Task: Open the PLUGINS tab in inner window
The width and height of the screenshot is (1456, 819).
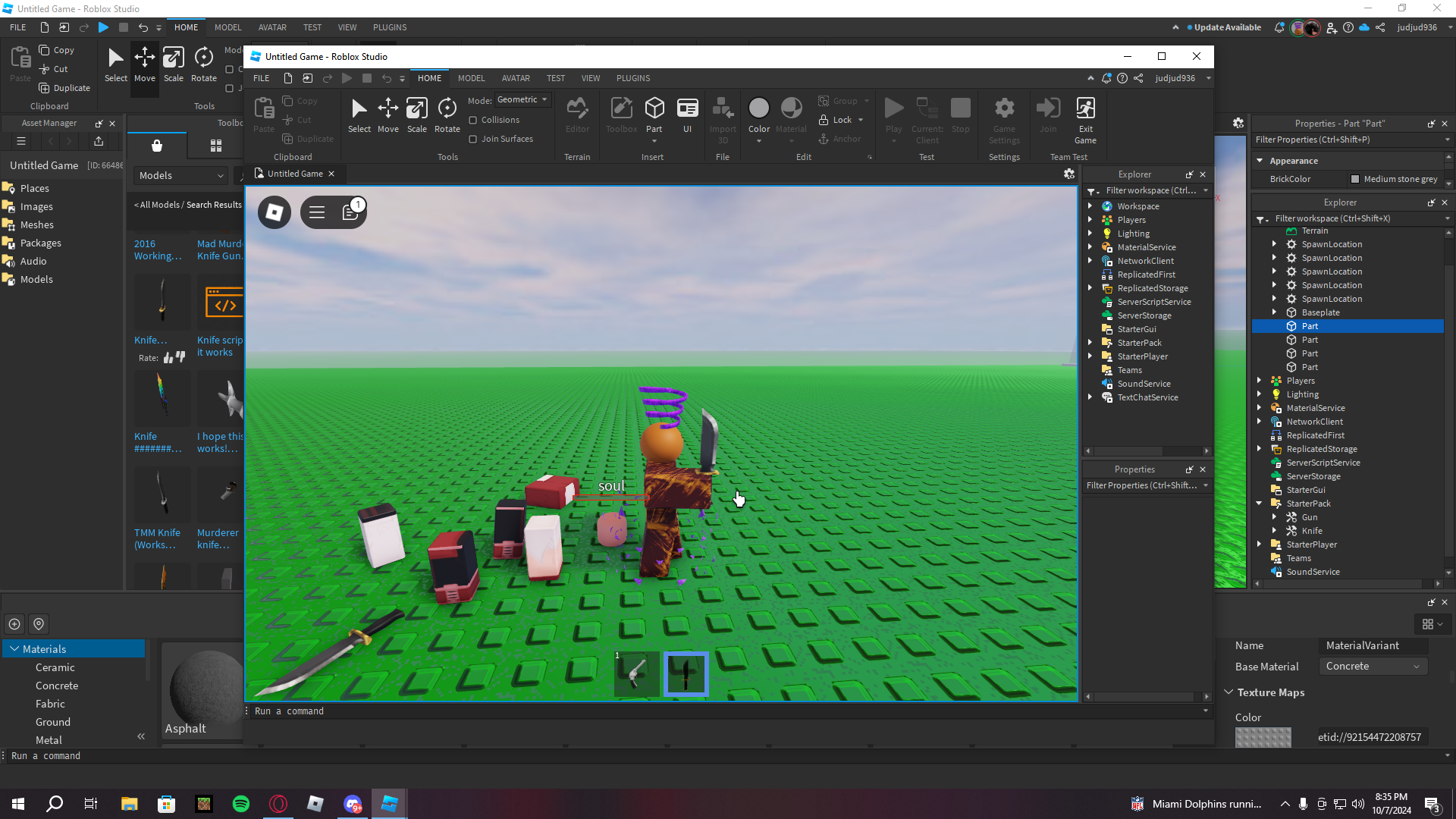Action: 632,78
